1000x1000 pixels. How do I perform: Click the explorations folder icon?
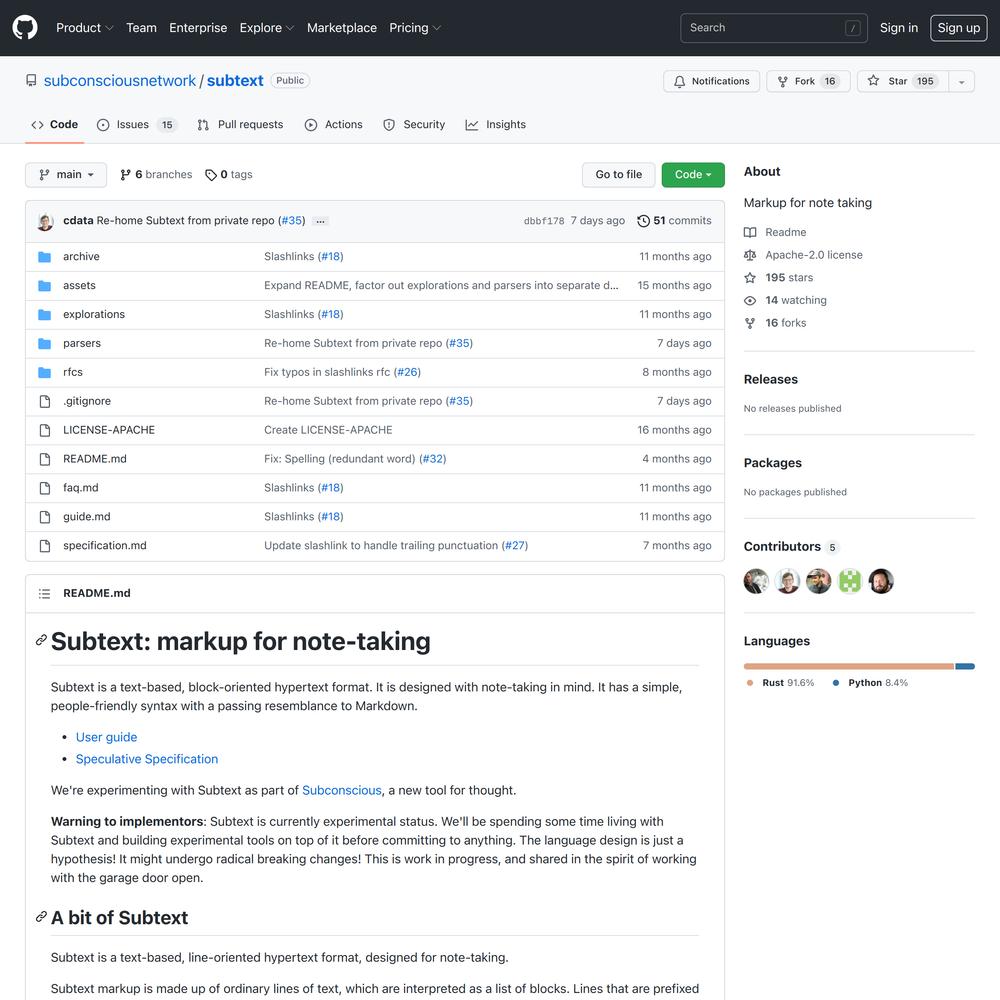[45, 314]
